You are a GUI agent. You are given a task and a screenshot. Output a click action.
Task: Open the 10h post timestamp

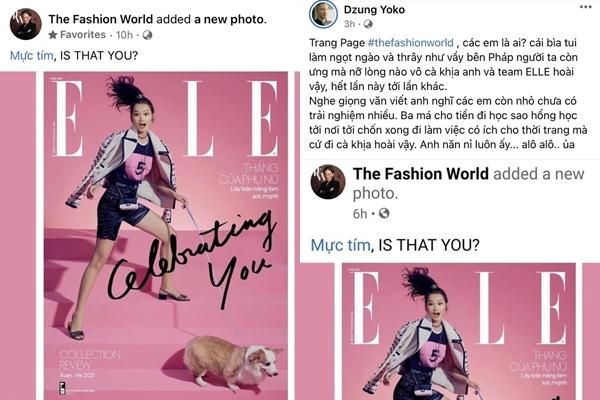[x=124, y=35]
